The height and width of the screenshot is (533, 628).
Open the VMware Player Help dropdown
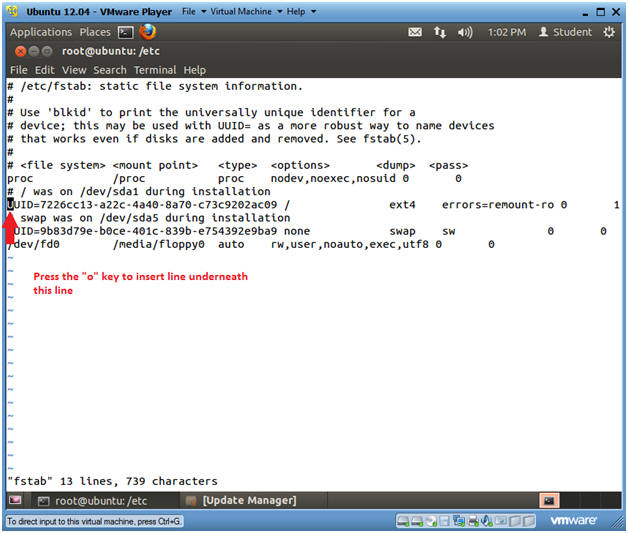(x=301, y=12)
